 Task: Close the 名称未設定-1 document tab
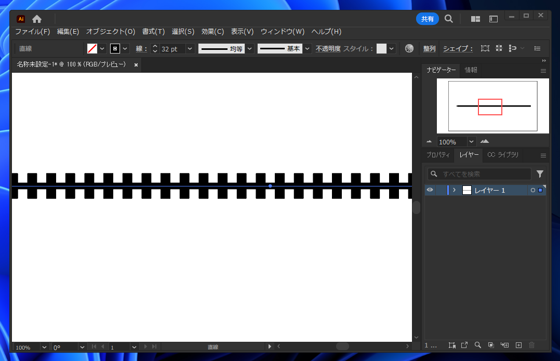(136, 65)
